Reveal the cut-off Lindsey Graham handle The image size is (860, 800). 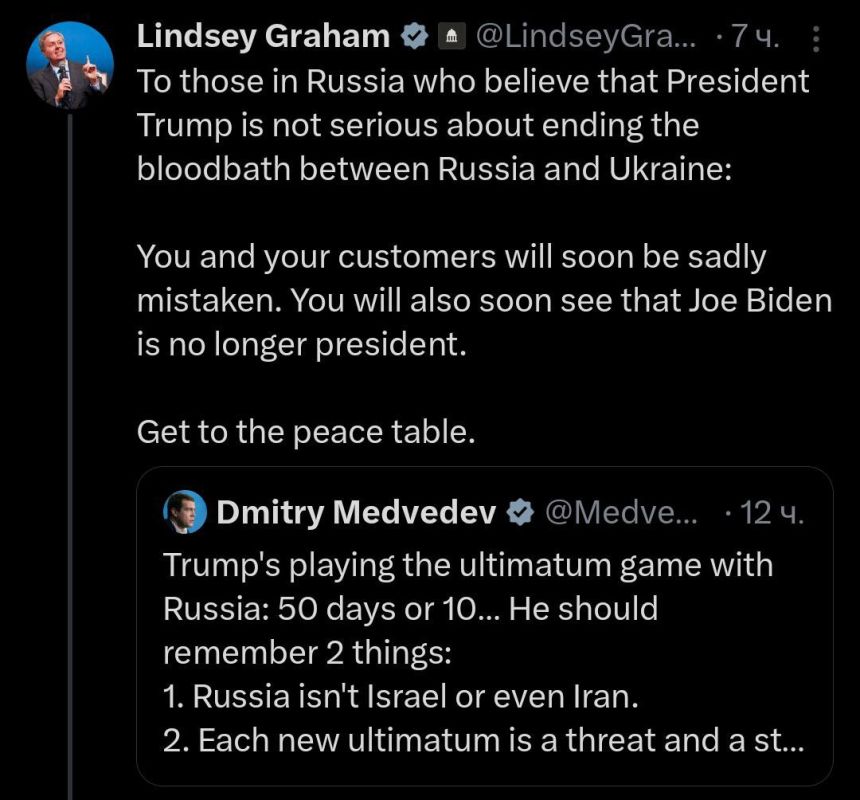pyautogui.click(x=585, y=36)
